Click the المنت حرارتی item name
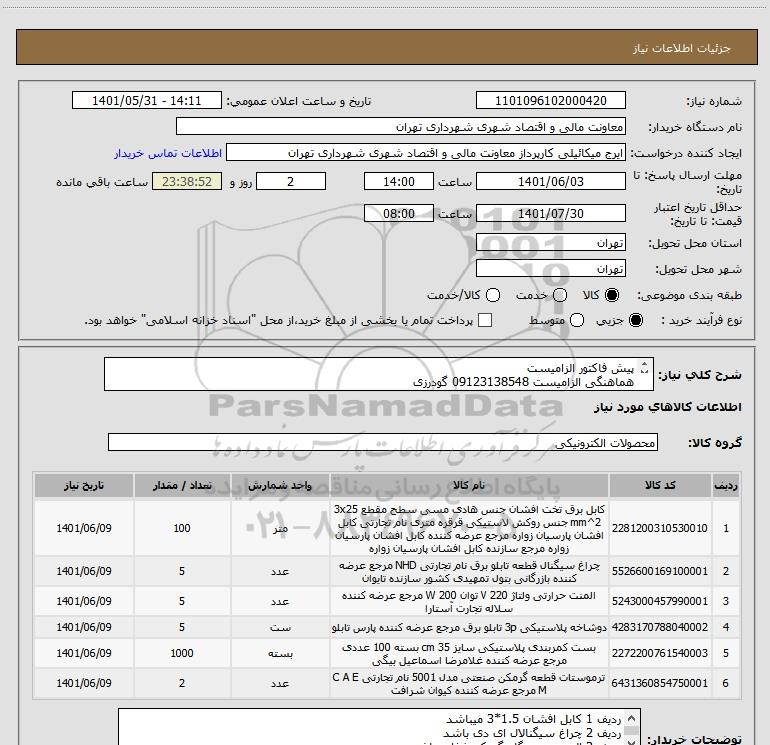 click(x=469, y=602)
